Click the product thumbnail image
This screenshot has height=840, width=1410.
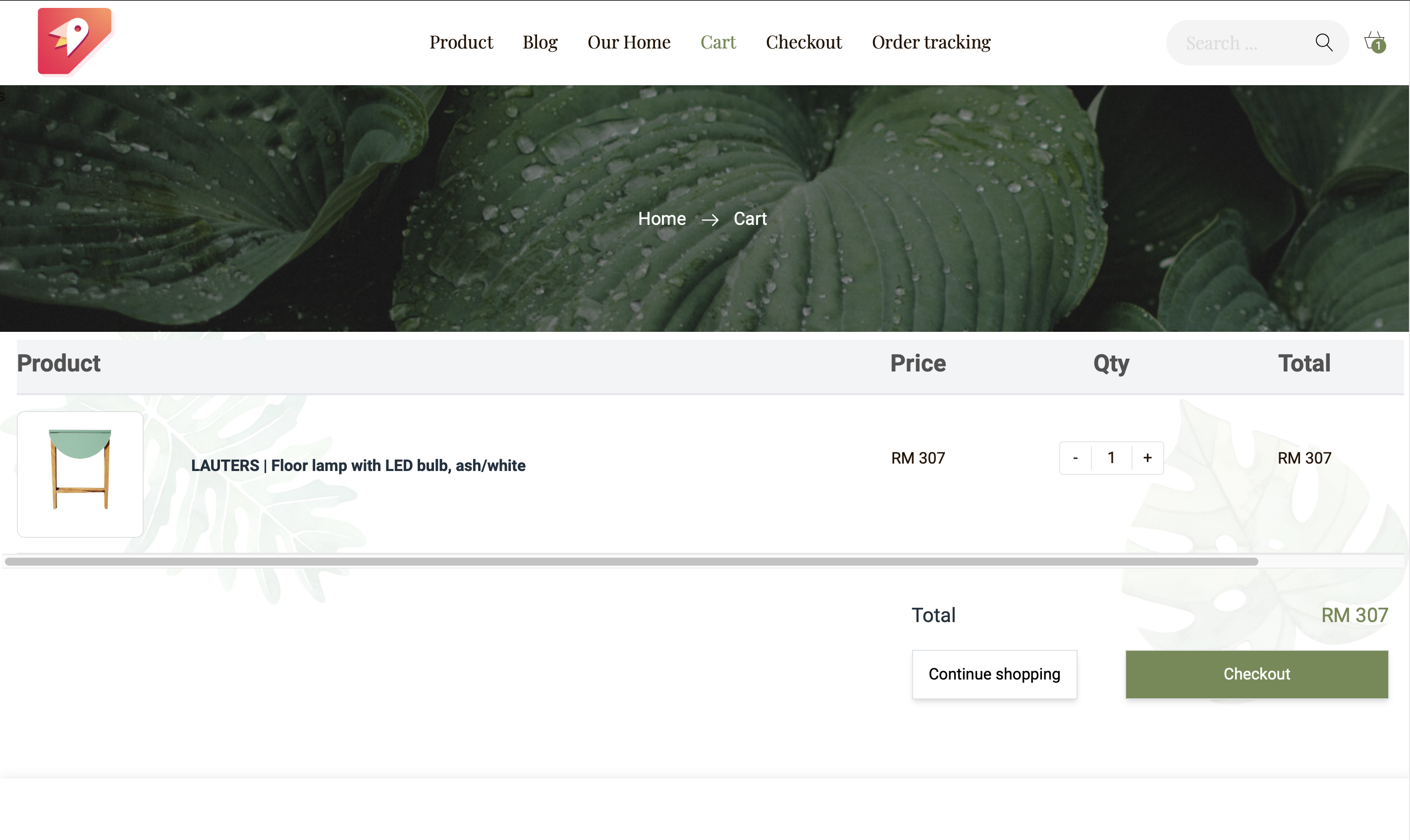pyautogui.click(x=80, y=474)
